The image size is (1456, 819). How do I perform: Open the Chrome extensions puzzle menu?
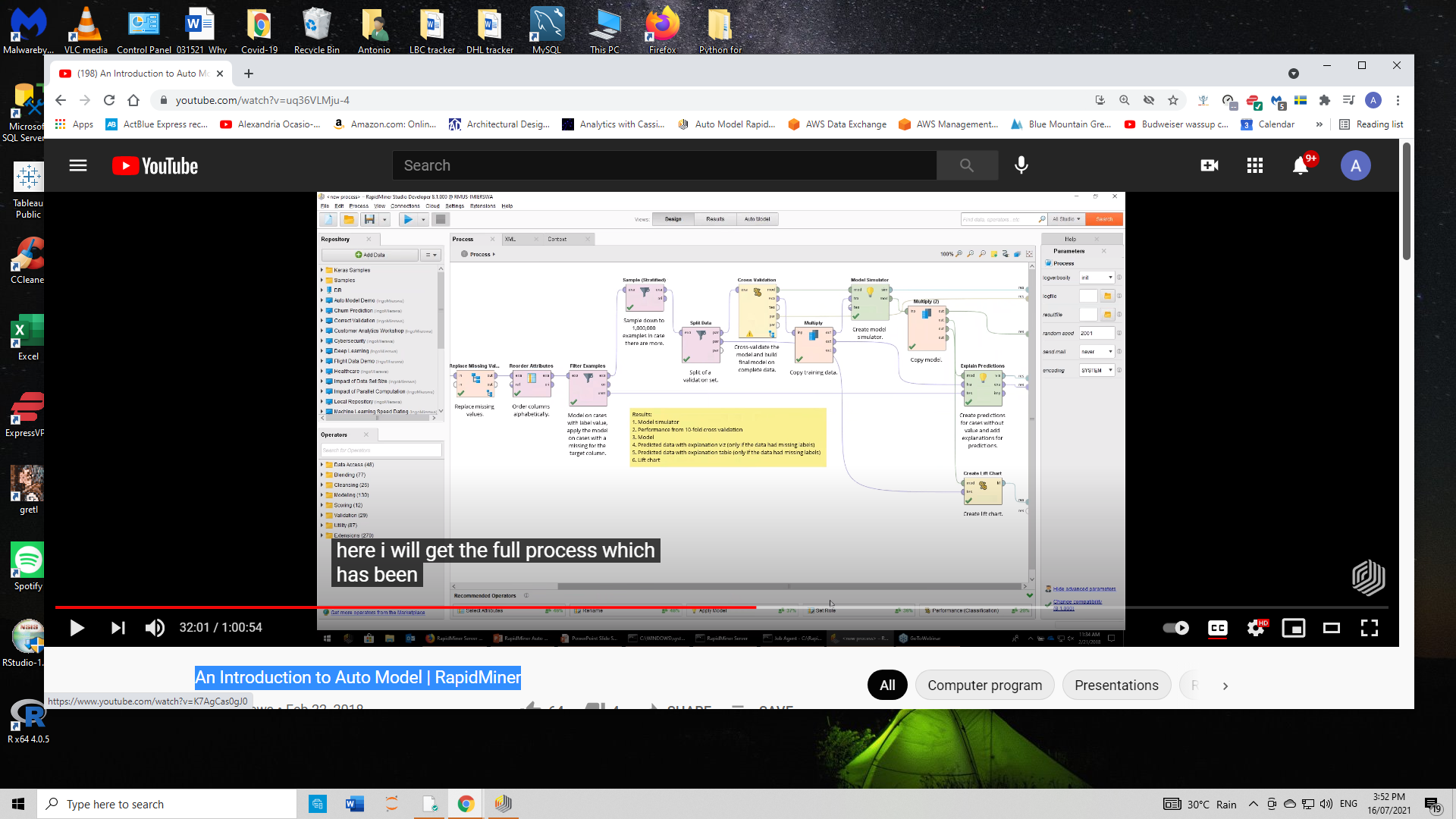[x=1325, y=100]
